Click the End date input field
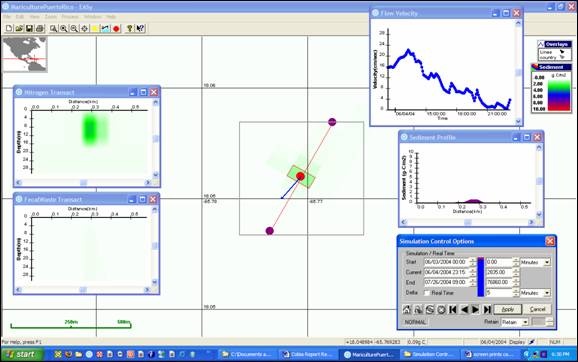 [446, 282]
